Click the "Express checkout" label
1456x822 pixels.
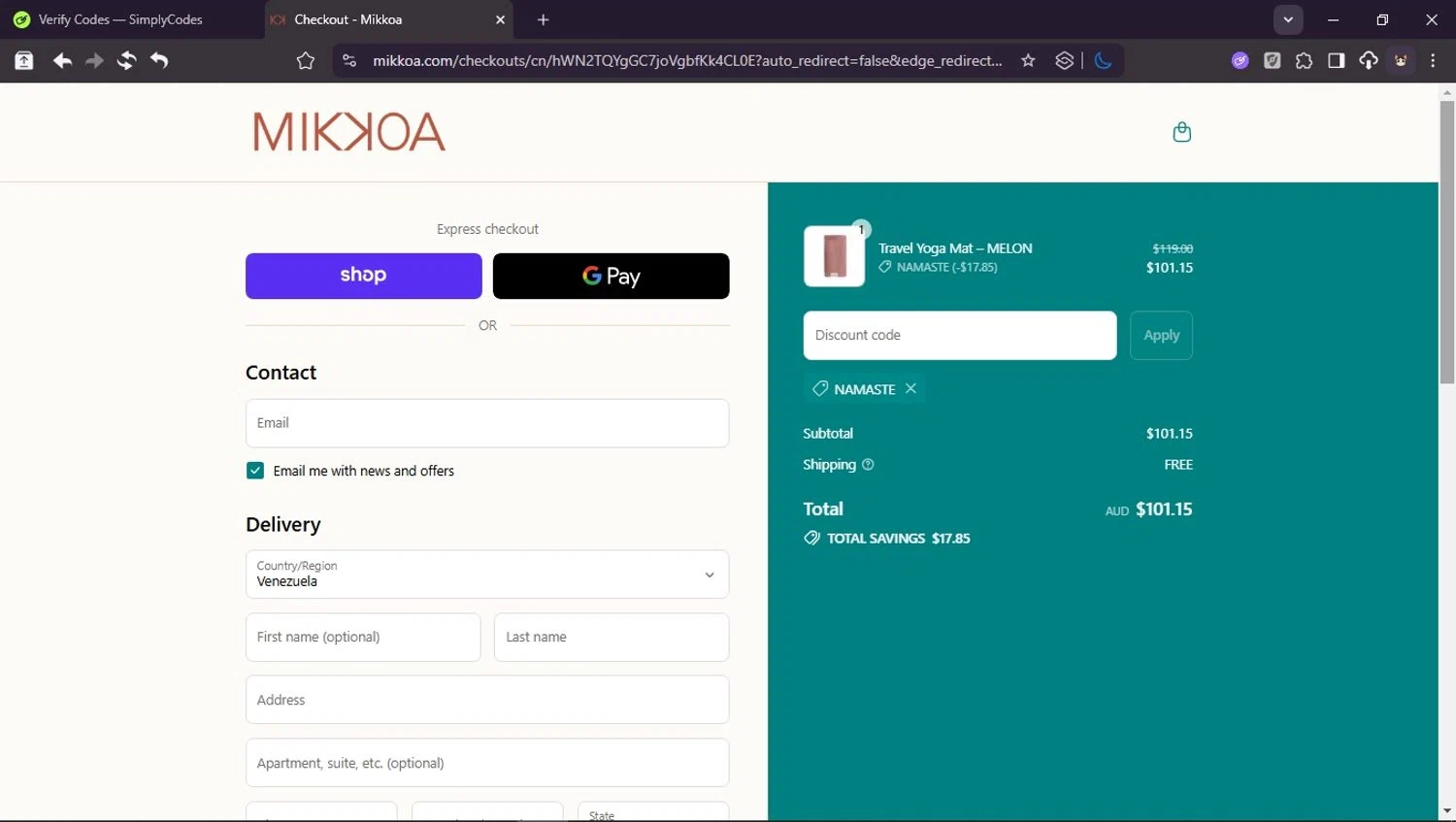487,229
